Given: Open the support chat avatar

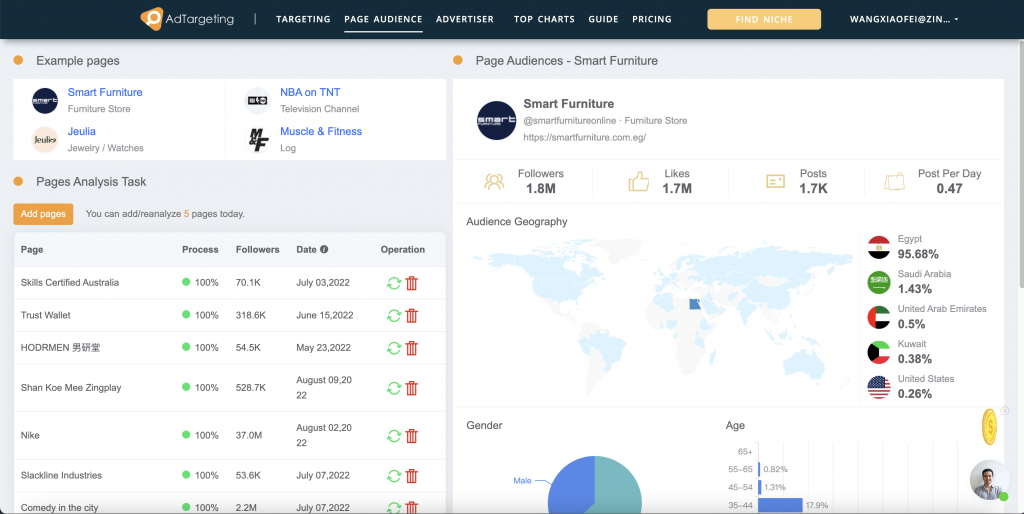Looking at the screenshot, I should [989, 479].
